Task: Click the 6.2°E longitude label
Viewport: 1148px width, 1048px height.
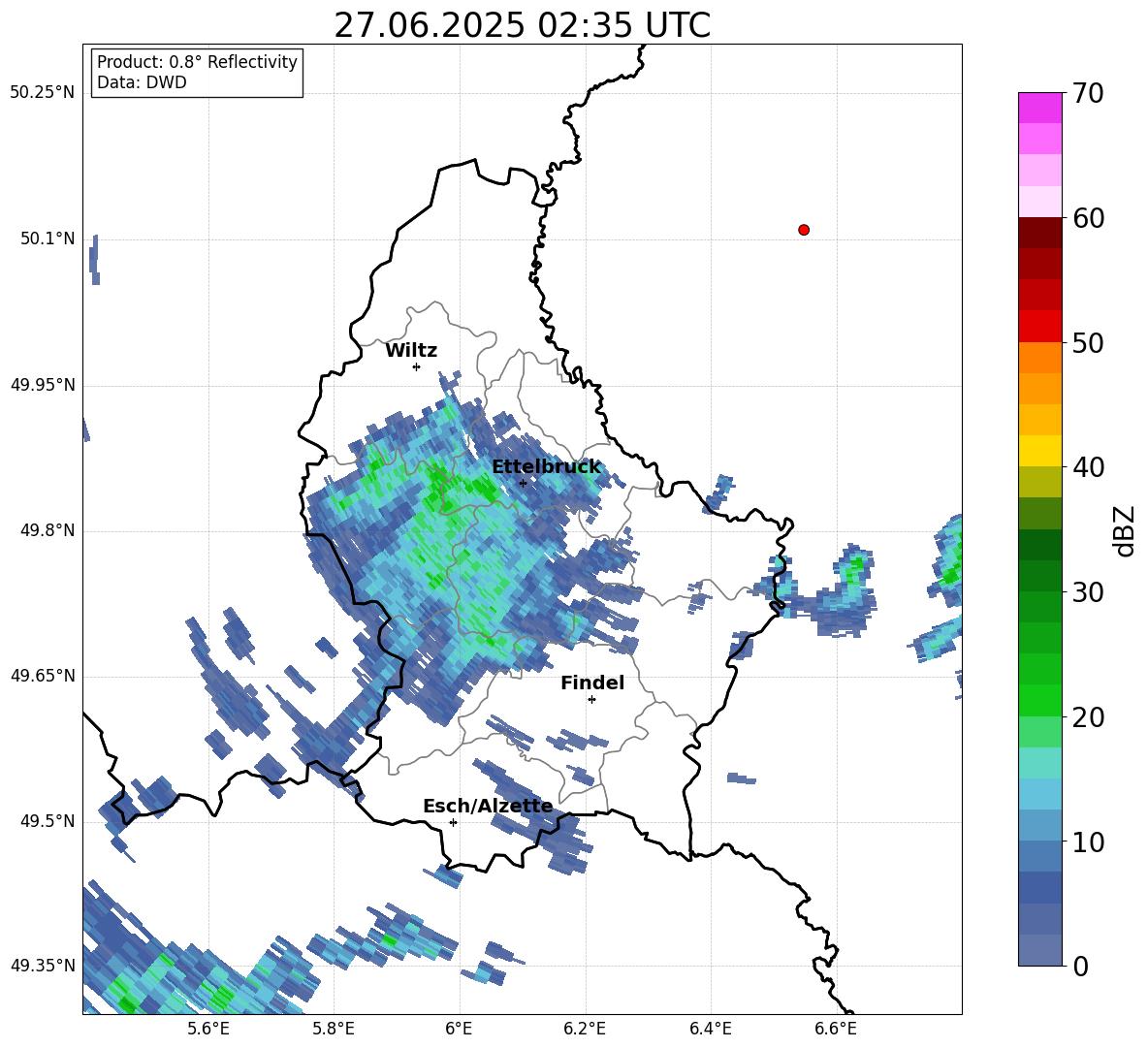Action: click(x=585, y=1029)
